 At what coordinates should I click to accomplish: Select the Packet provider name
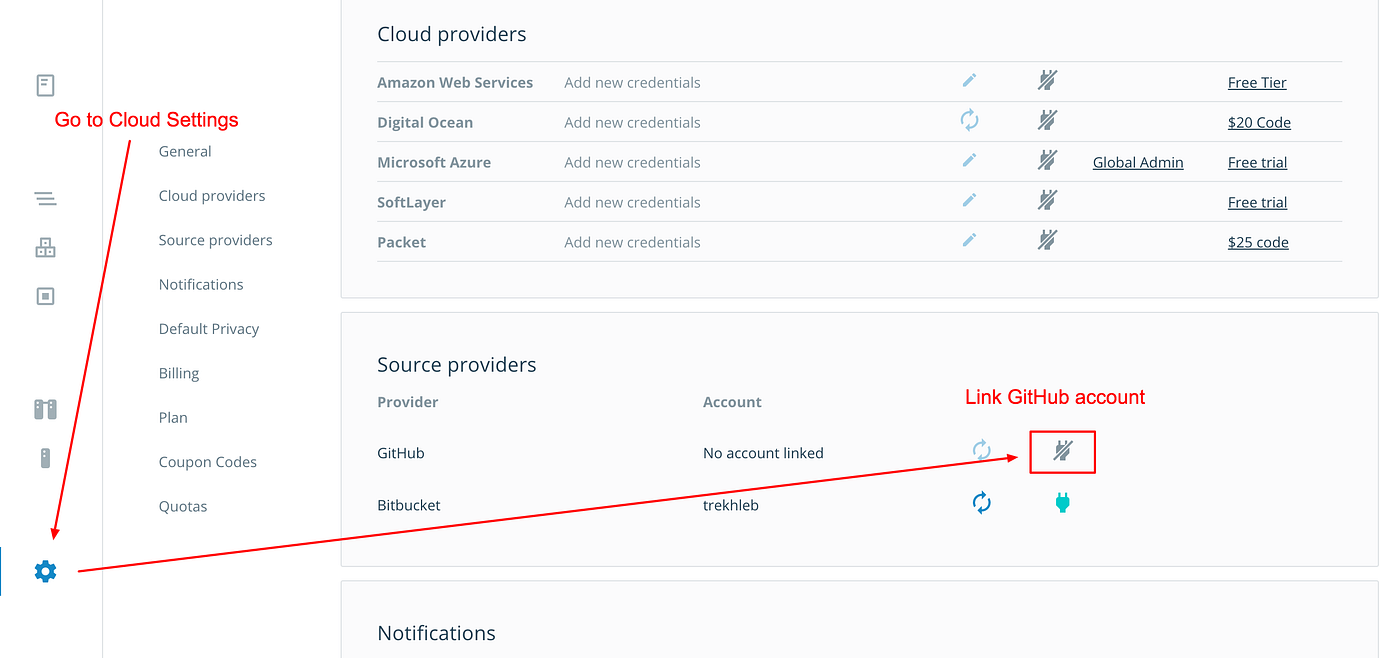tap(401, 243)
